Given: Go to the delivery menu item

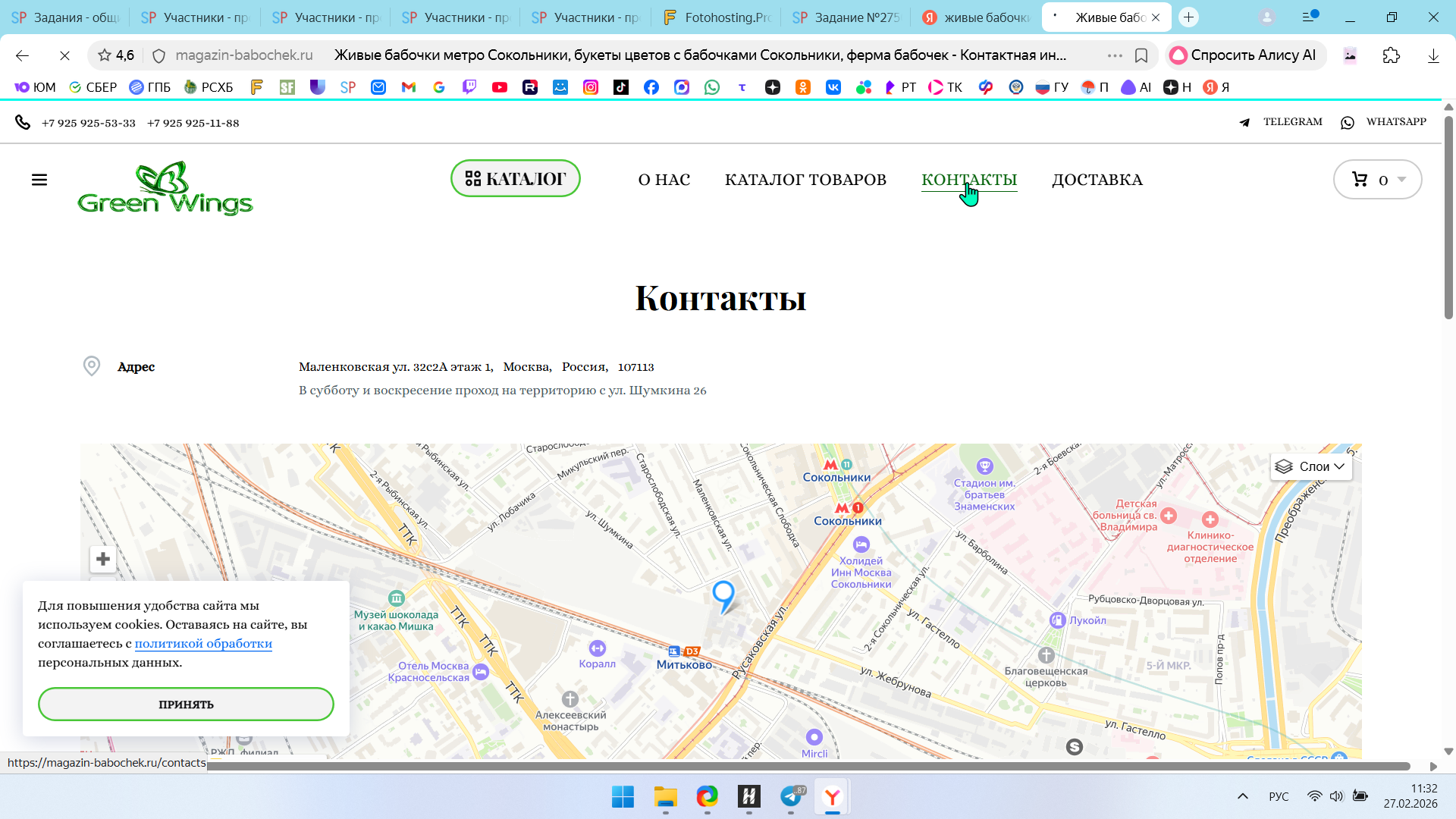Looking at the screenshot, I should point(1097,180).
